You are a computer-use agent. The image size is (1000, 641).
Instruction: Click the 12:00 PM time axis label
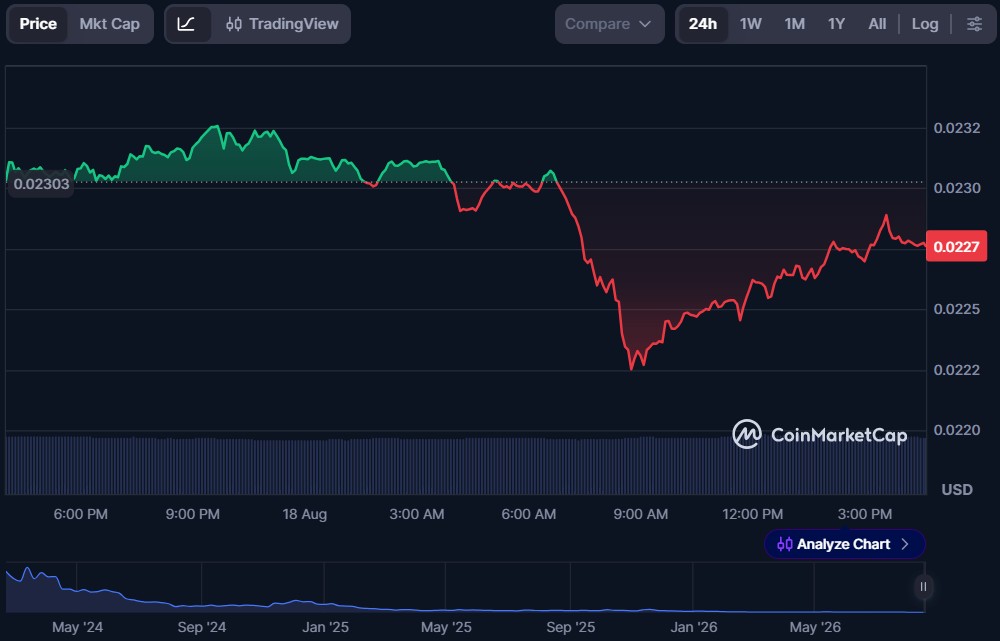[x=753, y=514]
